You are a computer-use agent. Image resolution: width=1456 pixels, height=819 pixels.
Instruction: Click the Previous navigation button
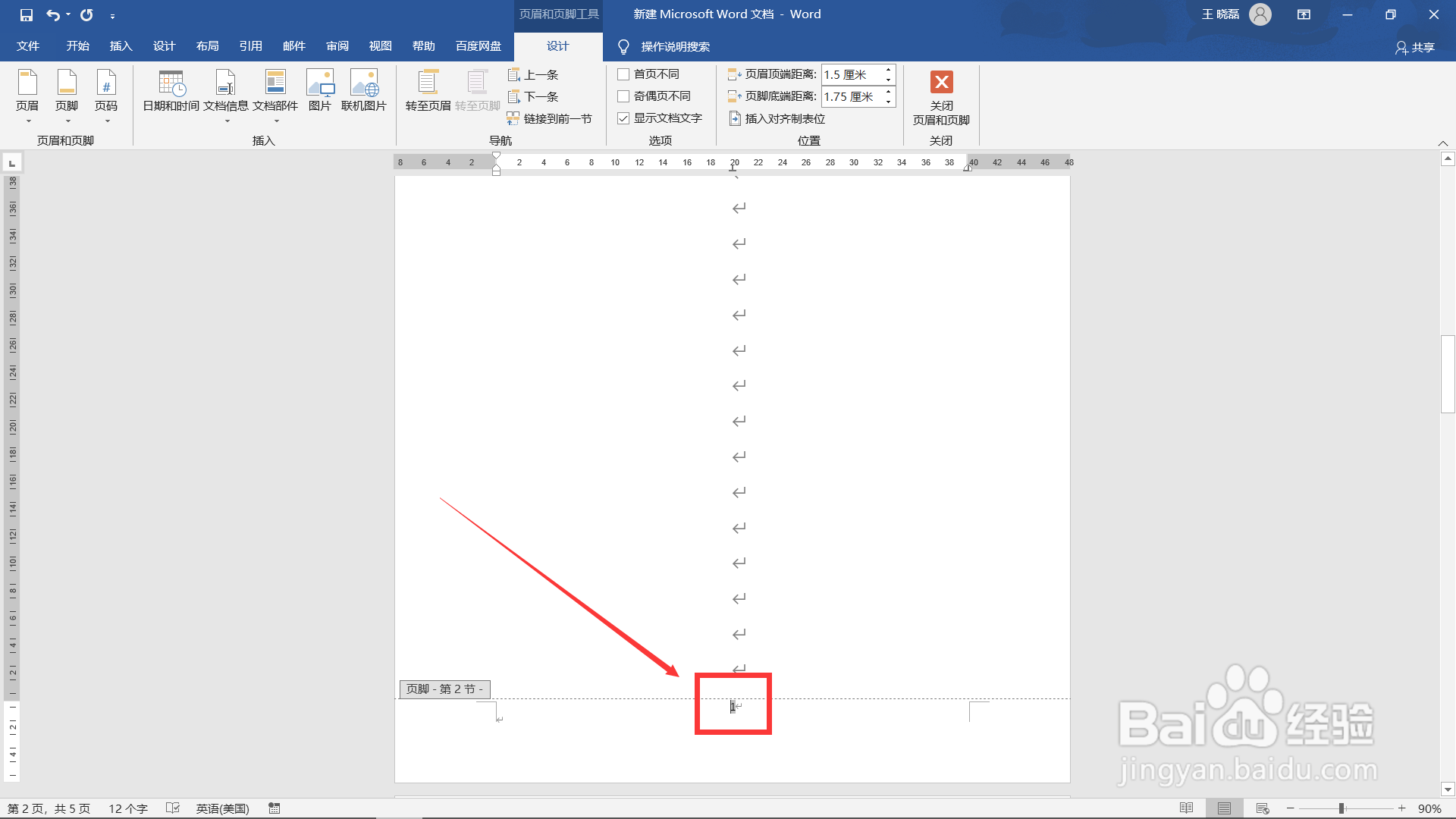(x=533, y=74)
